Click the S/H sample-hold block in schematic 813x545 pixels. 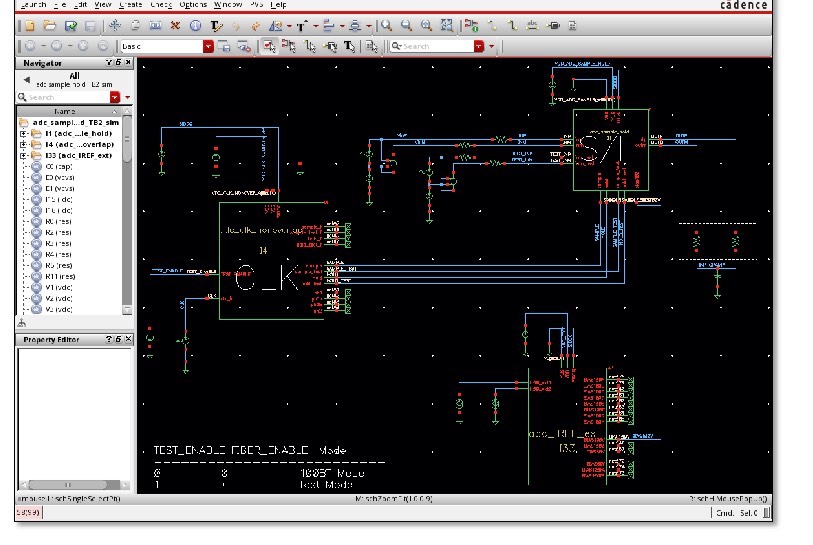[611, 150]
